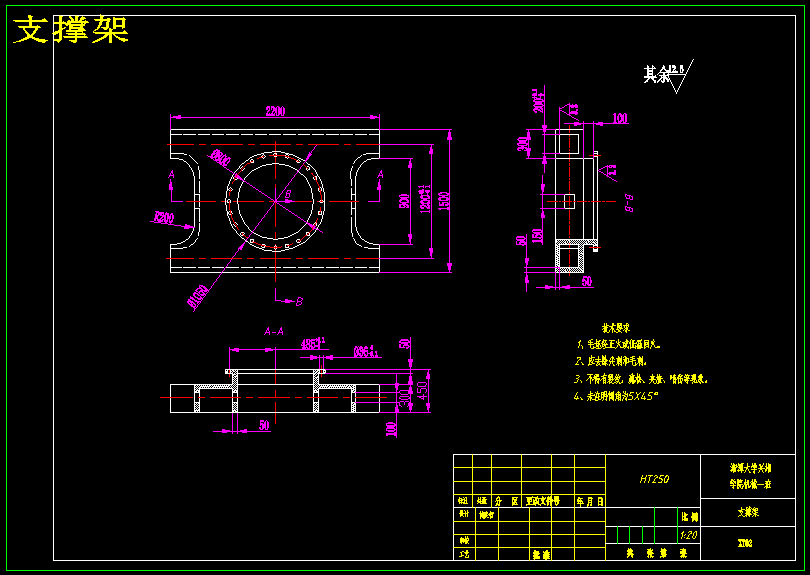This screenshot has width=810, height=575.
Task: Click the drawing number cell below part name
Action: pyautogui.click(x=748, y=543)
